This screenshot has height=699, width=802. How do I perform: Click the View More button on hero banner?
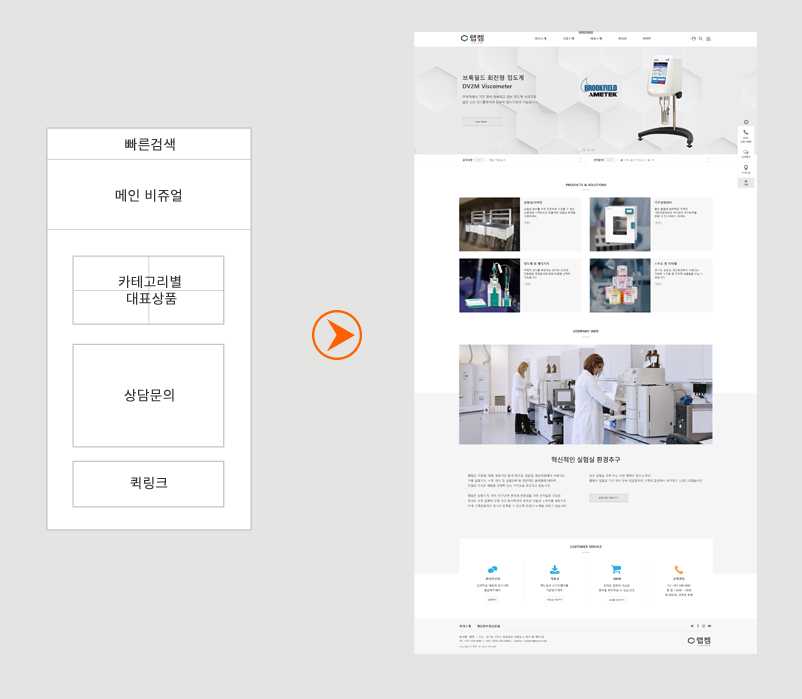point(481,121)
